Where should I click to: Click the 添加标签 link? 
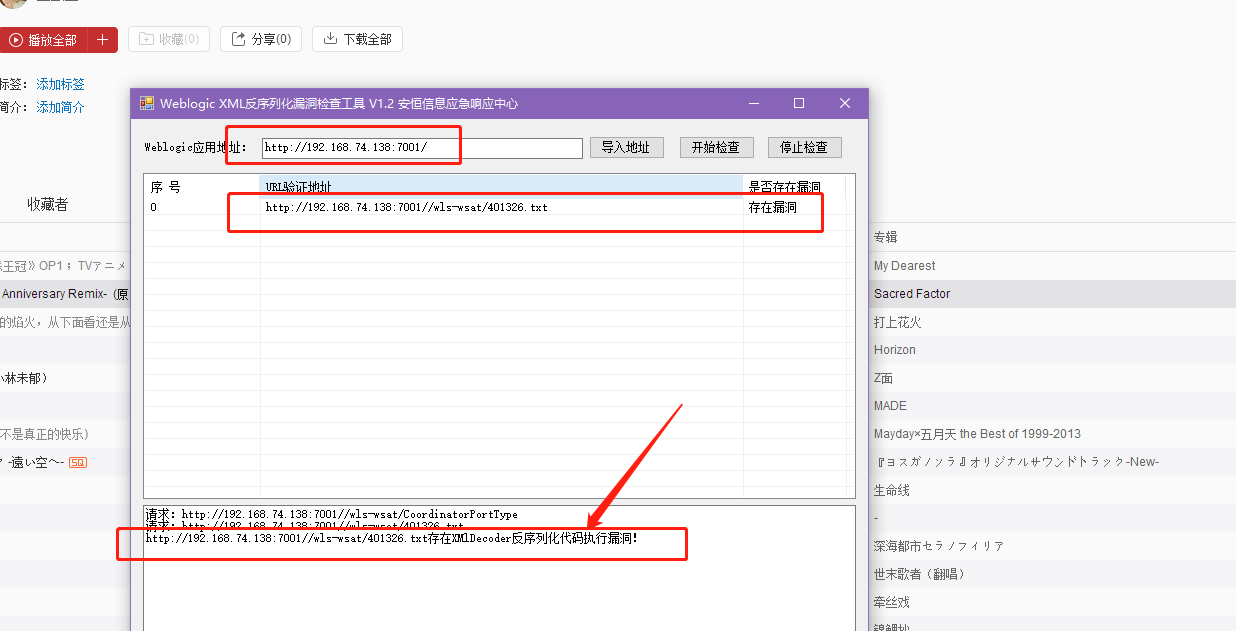(61, 85)
